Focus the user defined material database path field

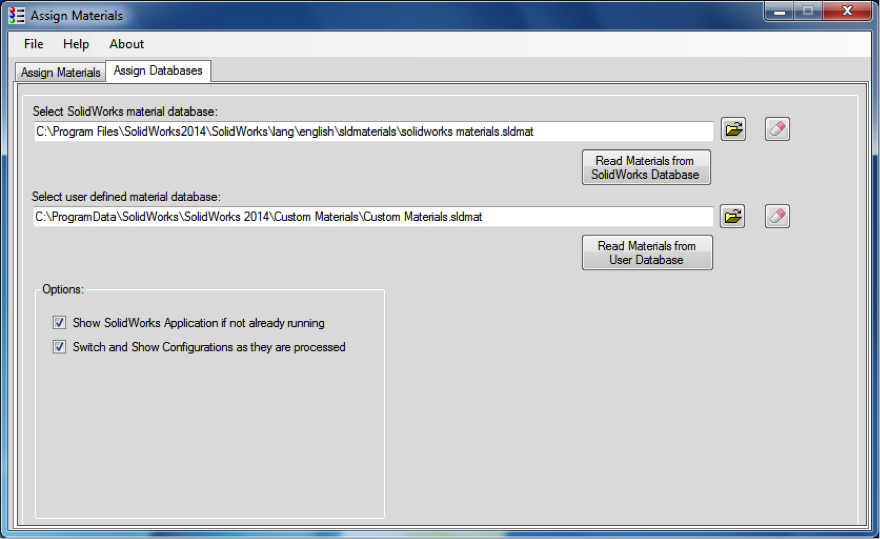373,217
